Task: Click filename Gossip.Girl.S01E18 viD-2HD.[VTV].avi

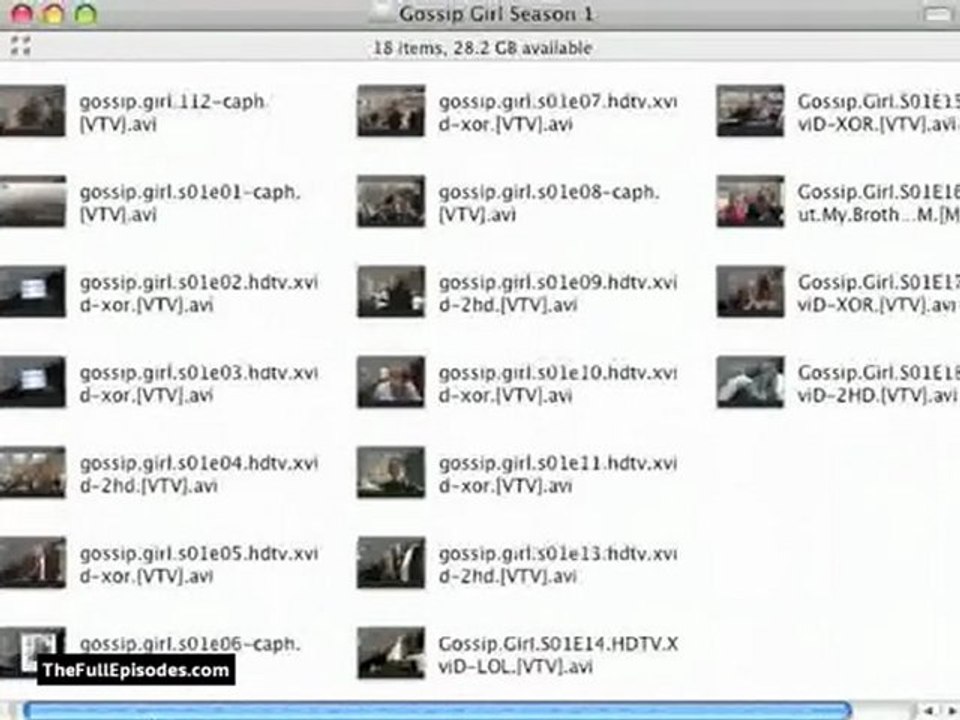Action: 878,384
